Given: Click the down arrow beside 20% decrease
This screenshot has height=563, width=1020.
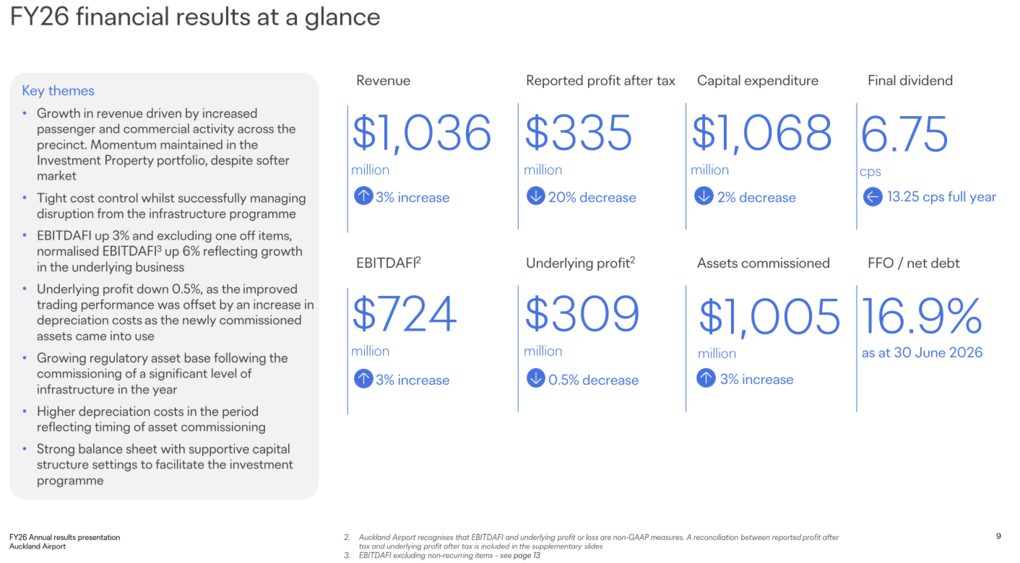Looking at the screenshot, I should pyautogui.click(x=535, y=196).
